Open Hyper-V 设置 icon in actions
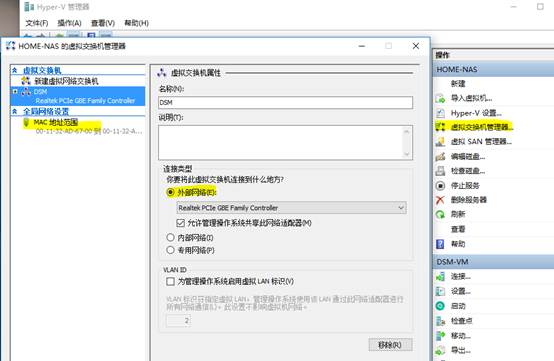 pyautogui.click(x=440, y=113)
